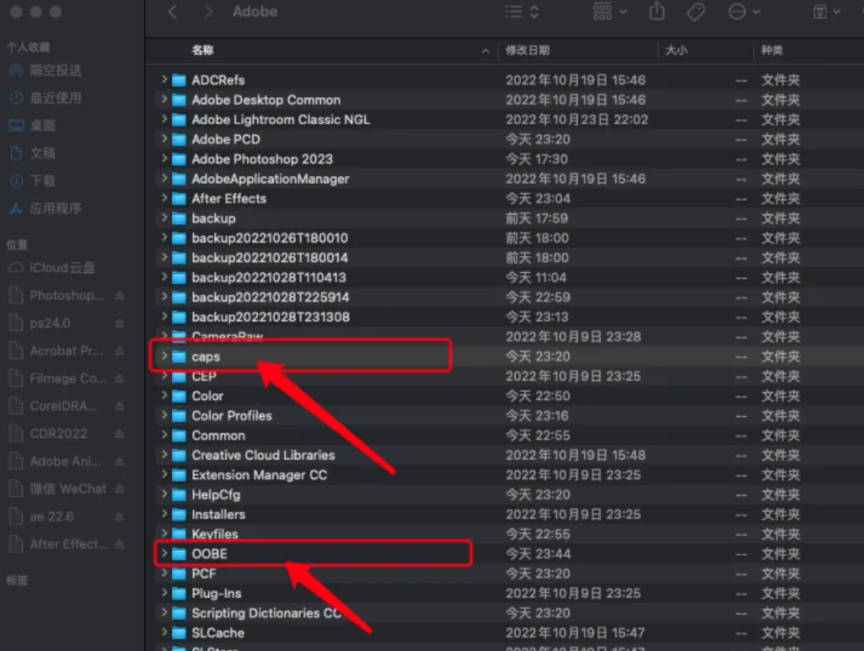Eject the Acrobat Pr... volume
This screenshot has width=864, height=651.
point(120,351)
